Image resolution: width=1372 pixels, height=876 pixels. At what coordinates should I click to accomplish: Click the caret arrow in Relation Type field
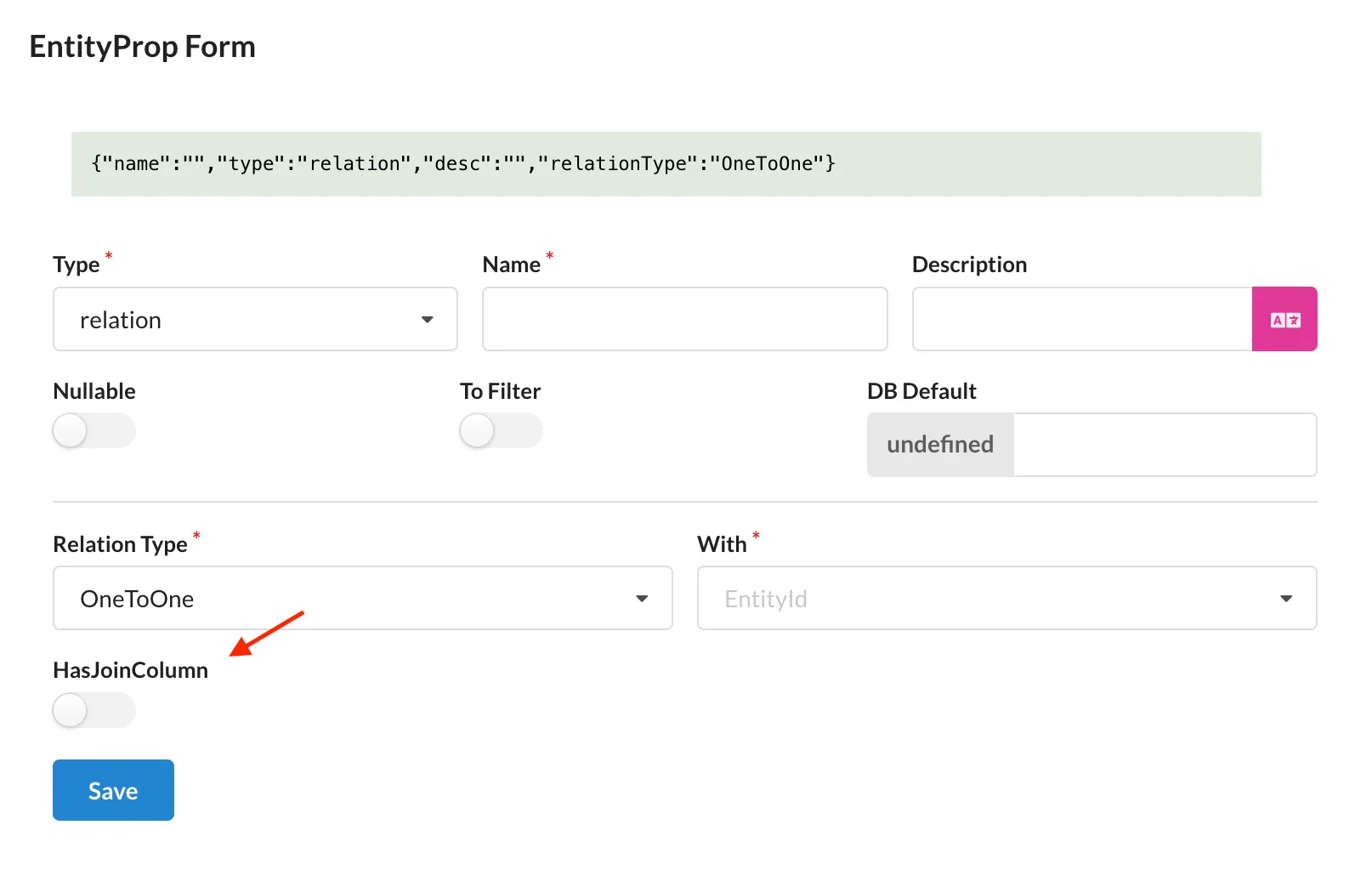coord(642,599)
